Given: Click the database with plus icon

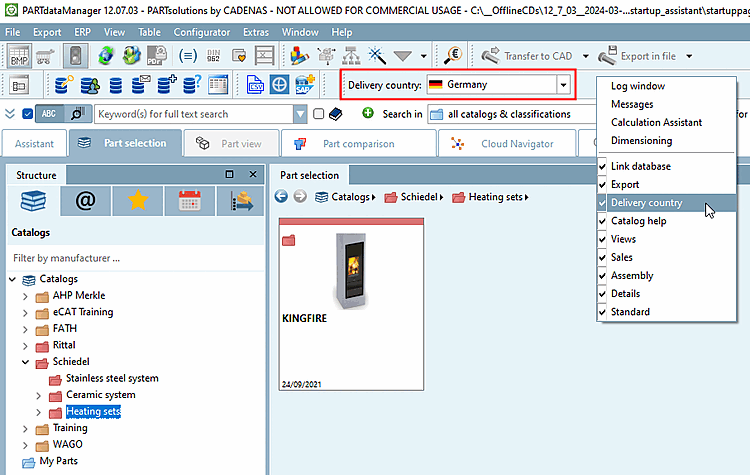Looking at the screenshot, I should 166,85.
